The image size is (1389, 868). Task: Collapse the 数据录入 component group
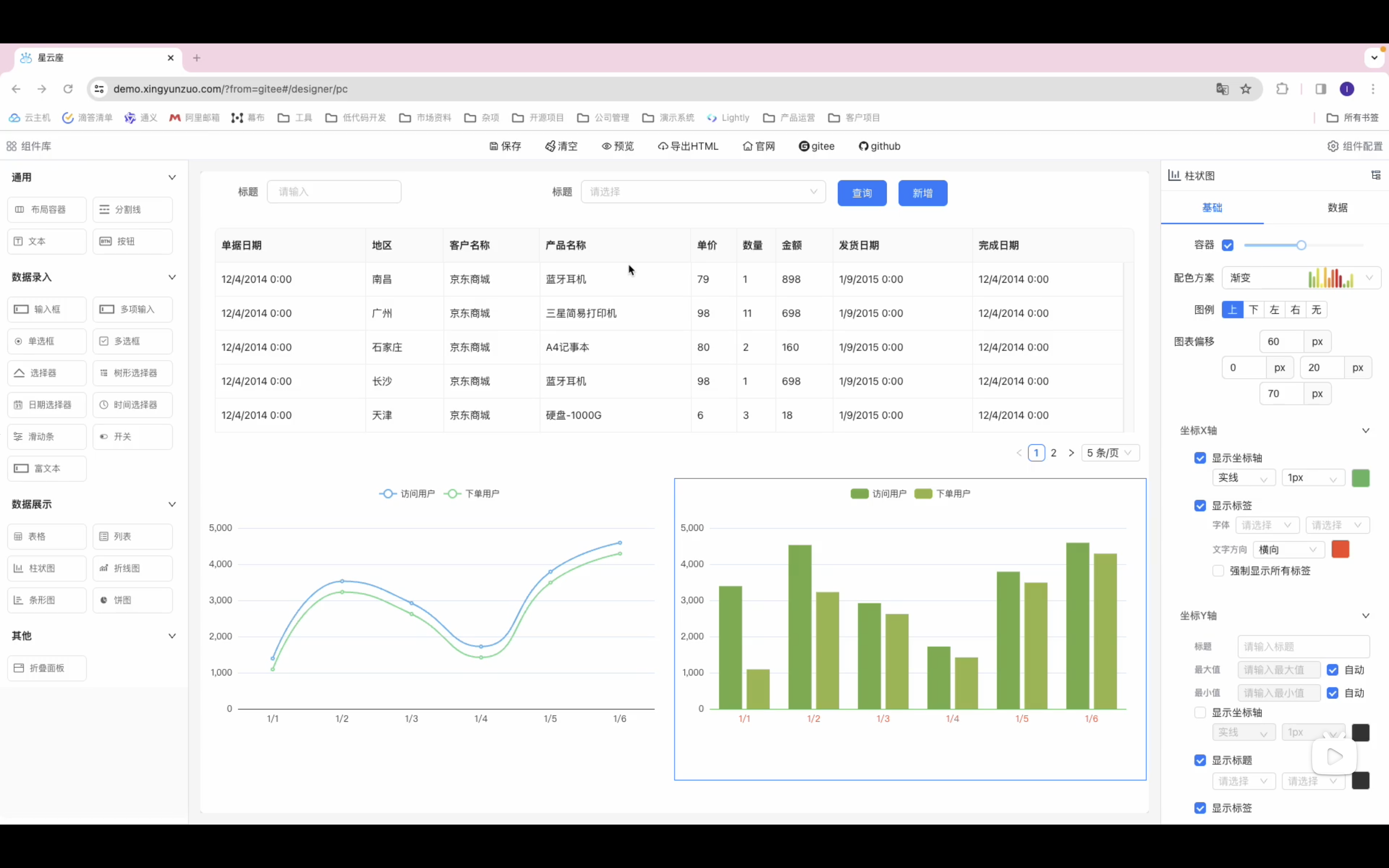click(172, 277)
